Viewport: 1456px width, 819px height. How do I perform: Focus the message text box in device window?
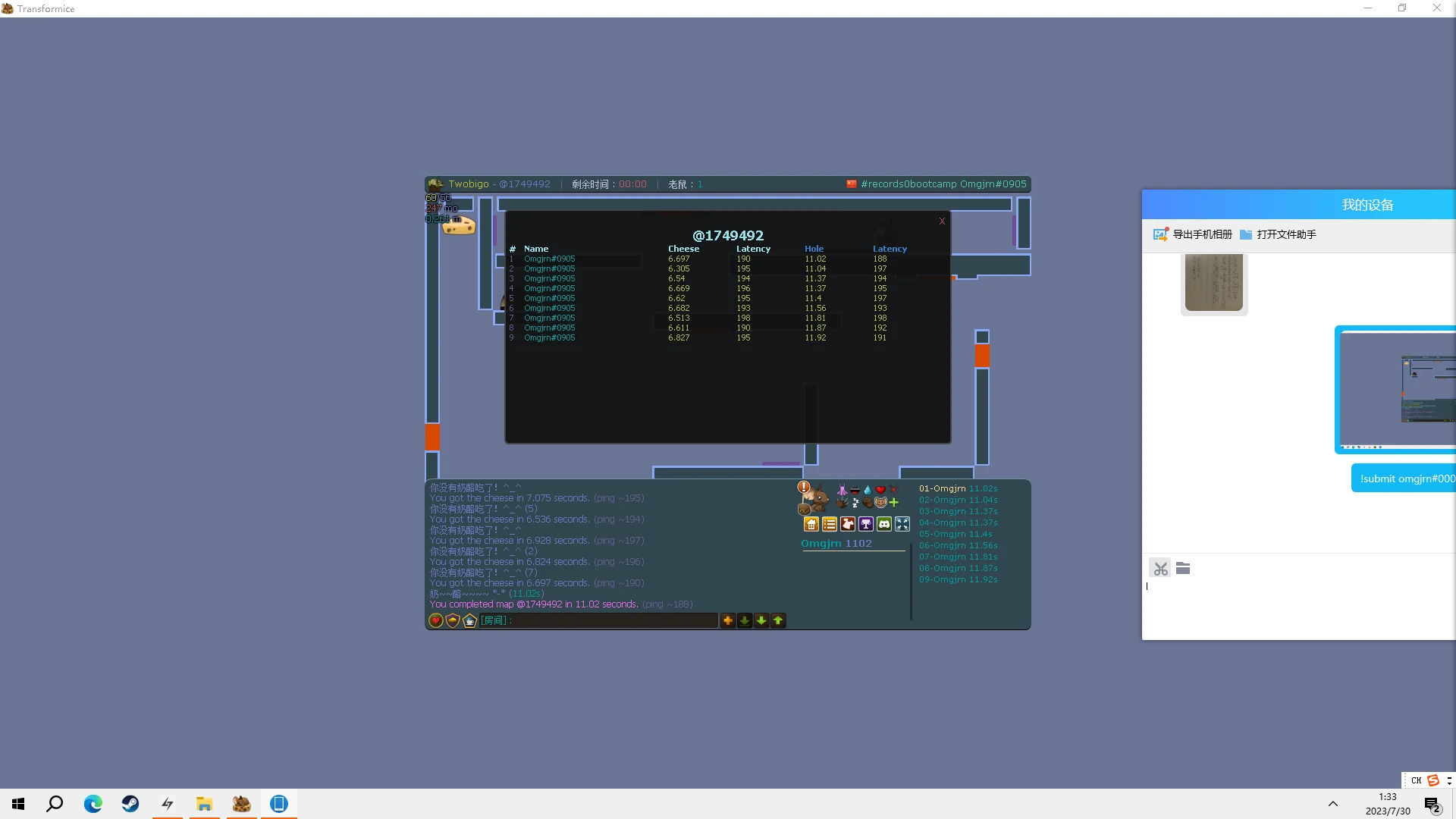click(1299, 610)
